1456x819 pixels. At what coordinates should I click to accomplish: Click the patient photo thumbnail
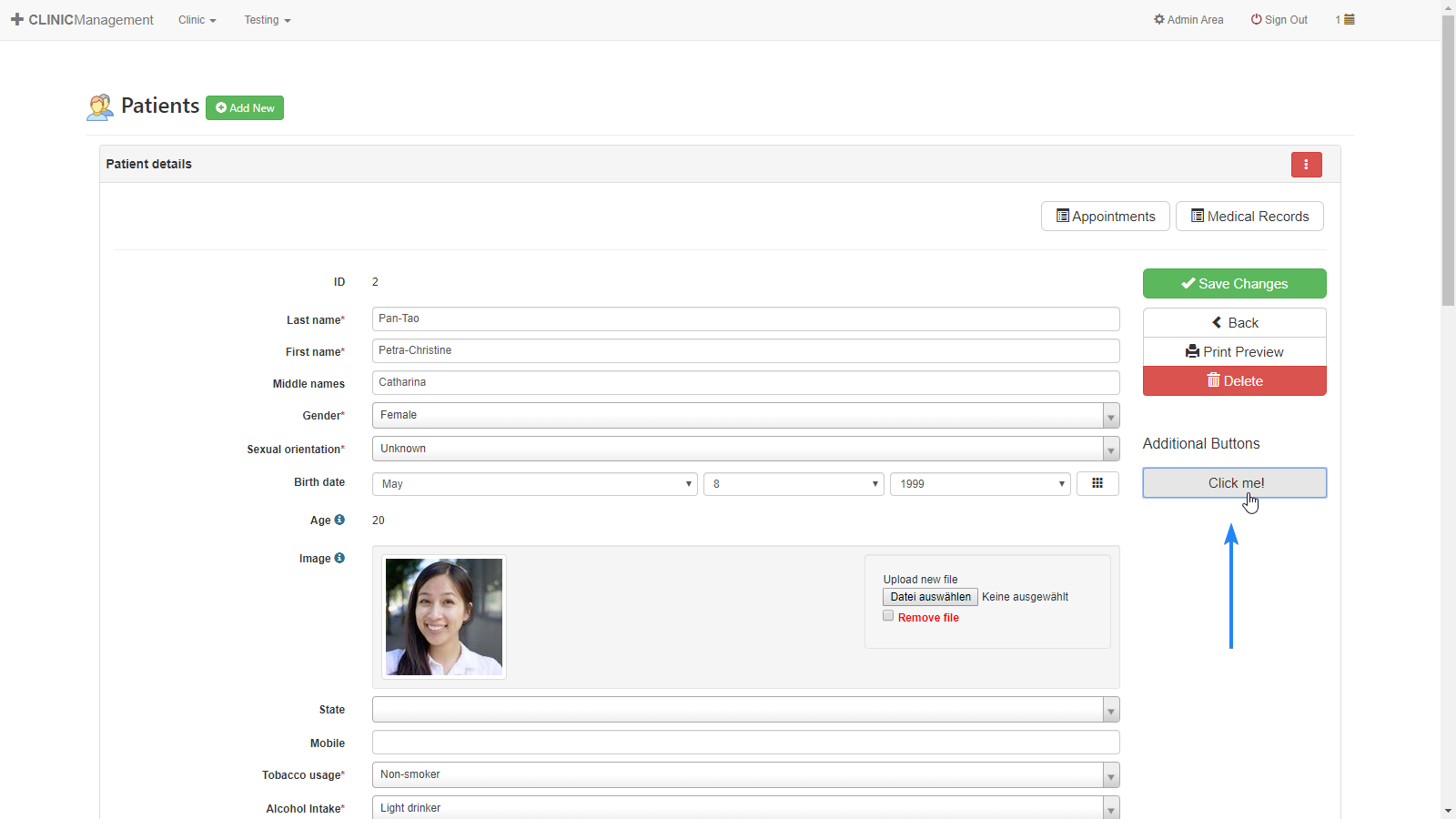[444, 617]
